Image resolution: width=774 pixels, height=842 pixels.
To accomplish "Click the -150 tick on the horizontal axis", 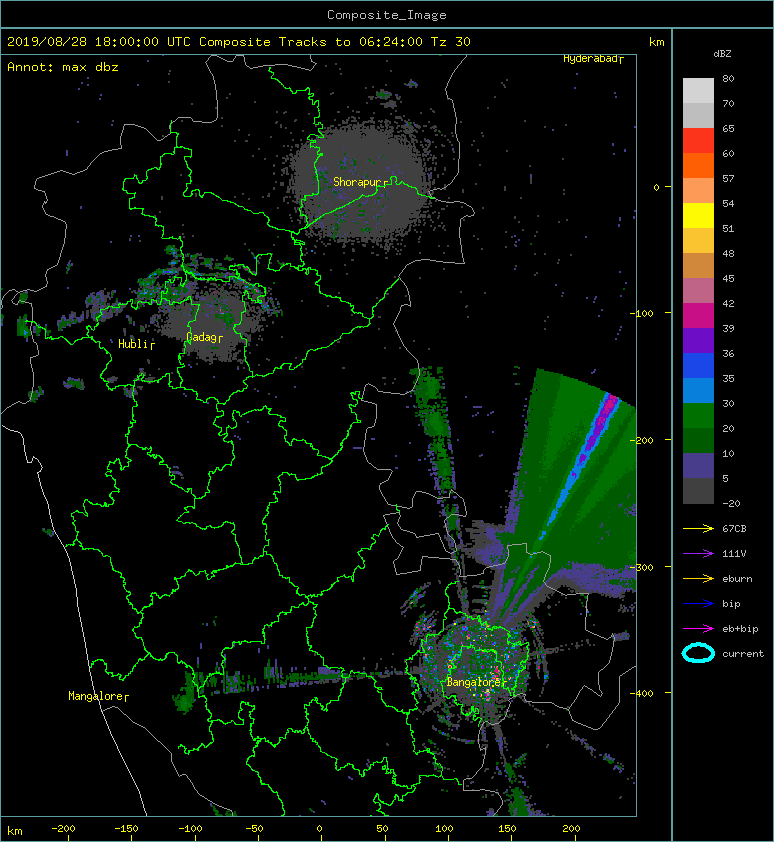I will pos(126,829).
